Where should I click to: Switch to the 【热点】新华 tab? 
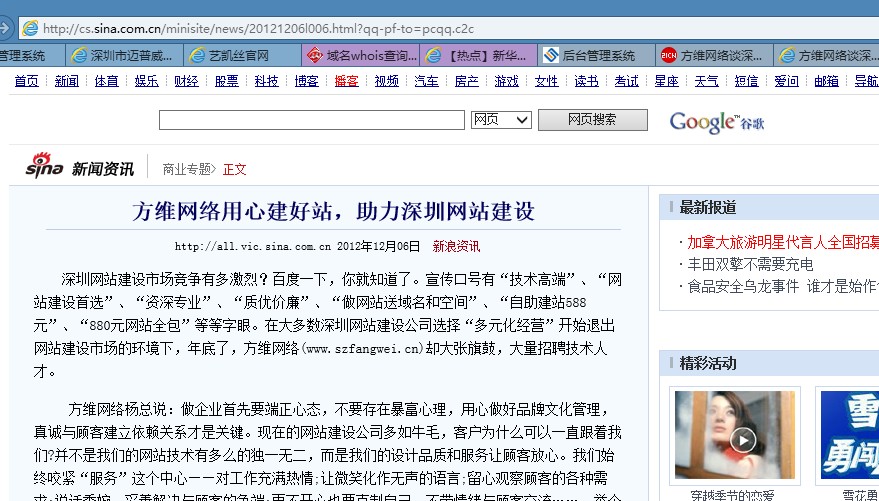point(480,55)
